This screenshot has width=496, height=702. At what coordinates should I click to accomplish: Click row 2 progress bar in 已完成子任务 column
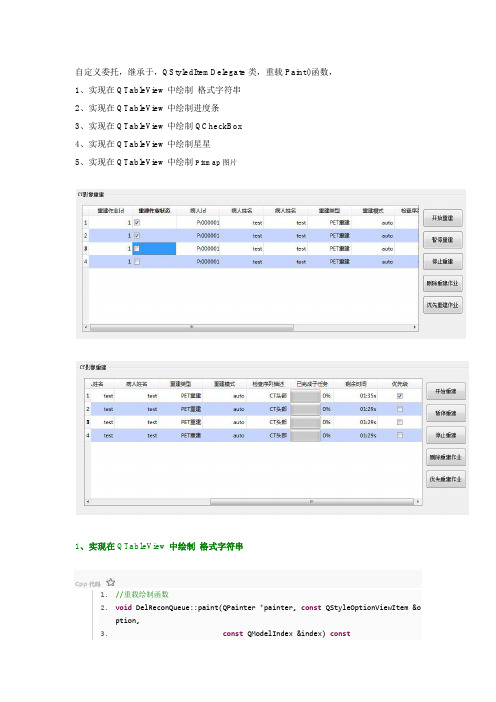[306, 409]
